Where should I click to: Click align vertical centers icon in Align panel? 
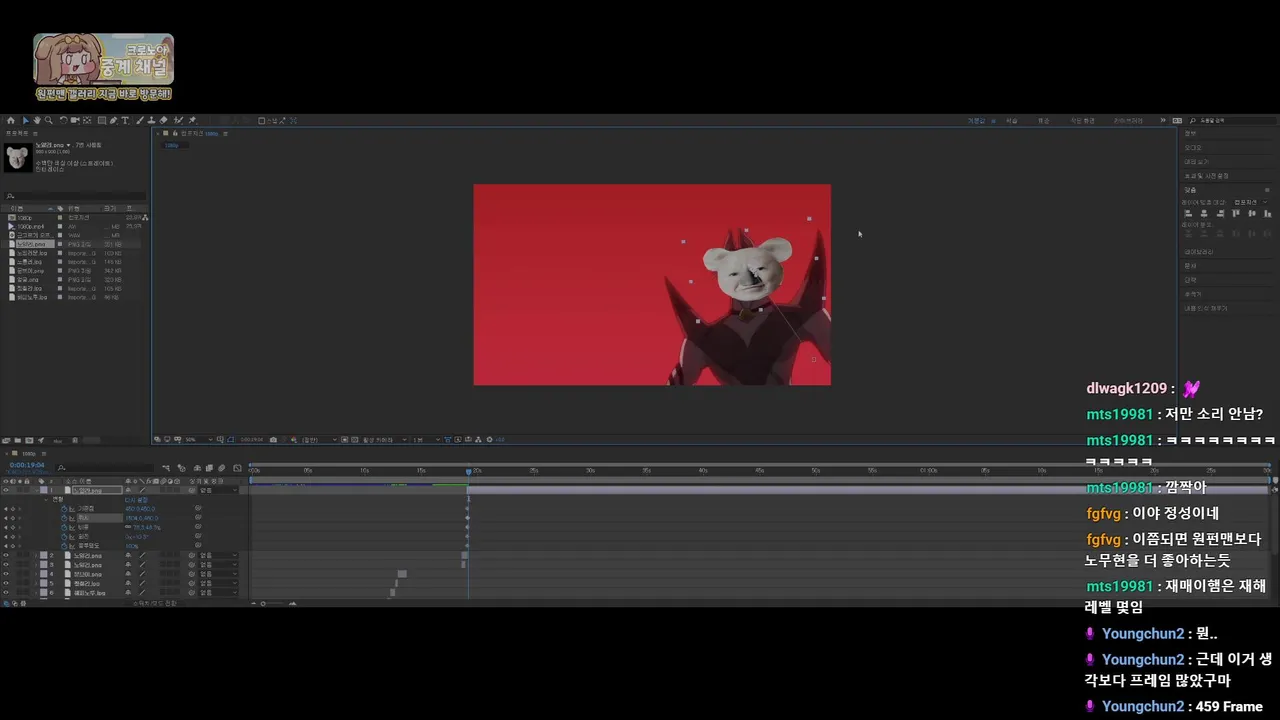pos(1252,213)
